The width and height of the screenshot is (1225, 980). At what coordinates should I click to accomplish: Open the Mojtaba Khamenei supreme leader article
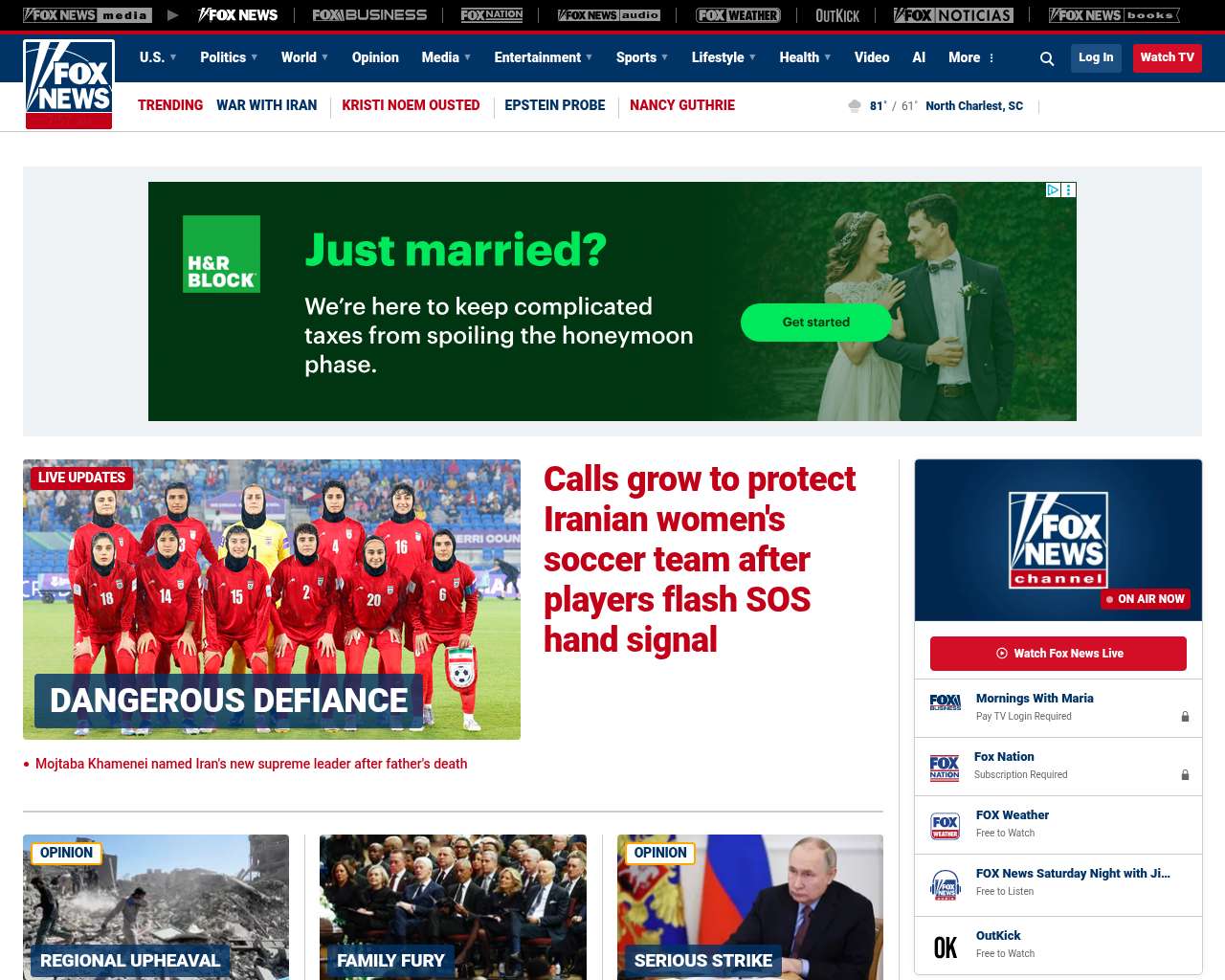click(251, 764)
